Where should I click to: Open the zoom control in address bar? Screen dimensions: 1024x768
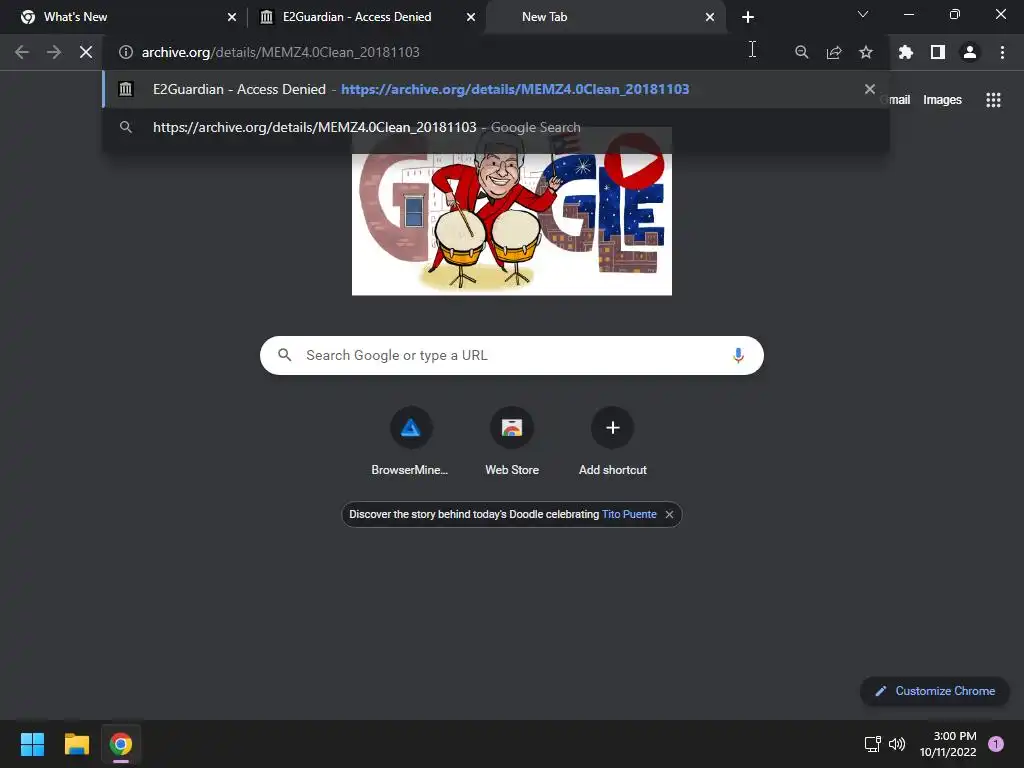click(802, 52)
